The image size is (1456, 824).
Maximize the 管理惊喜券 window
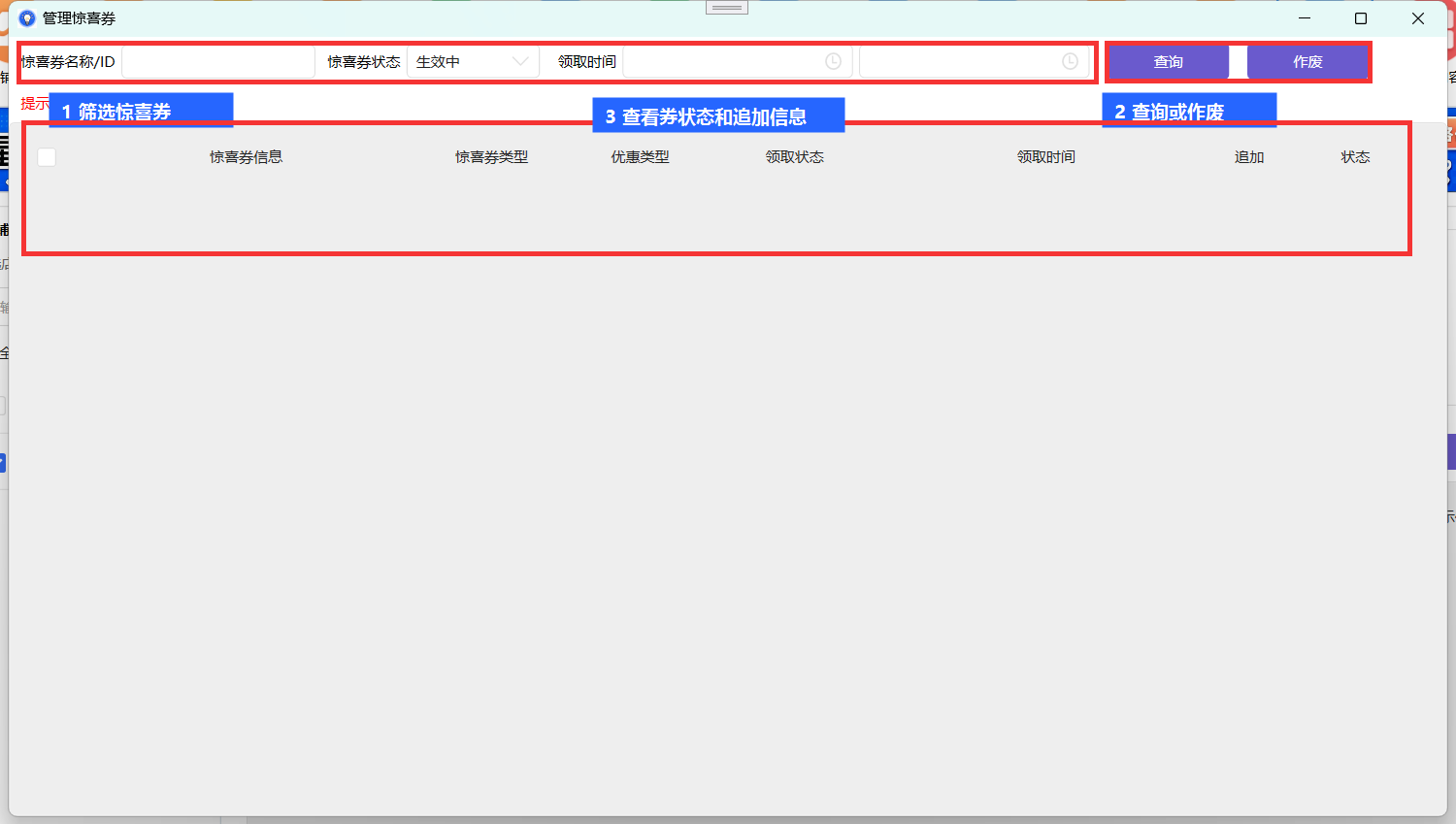coord(1361,18)
